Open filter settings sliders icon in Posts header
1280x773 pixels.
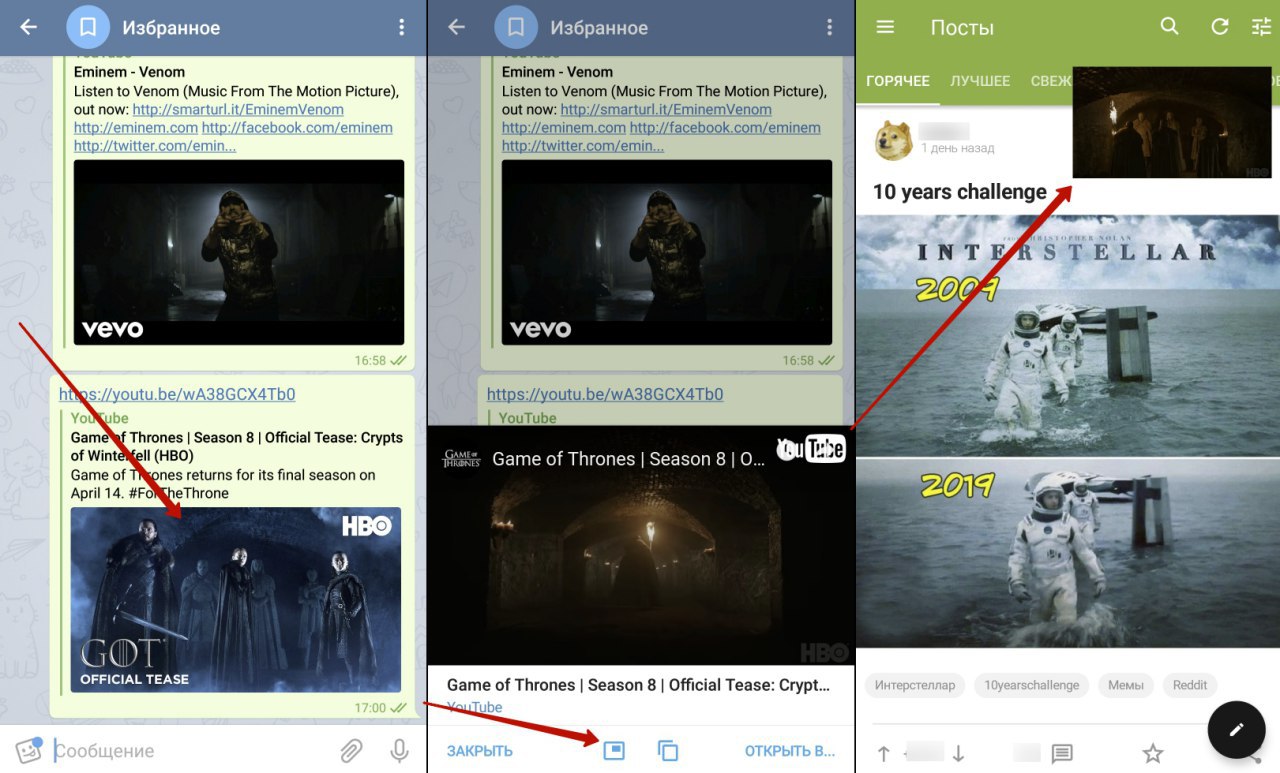point(1262,27)
